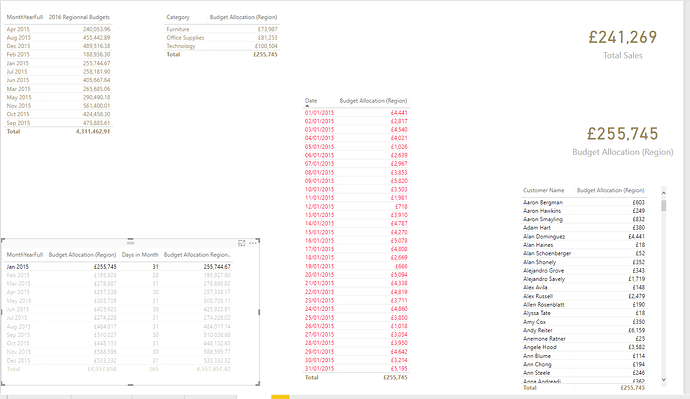Screen dimensions: 690x399
Task: Click the Days in Month value 31 for Jan 2015
Action: click(x=155, y=267)
